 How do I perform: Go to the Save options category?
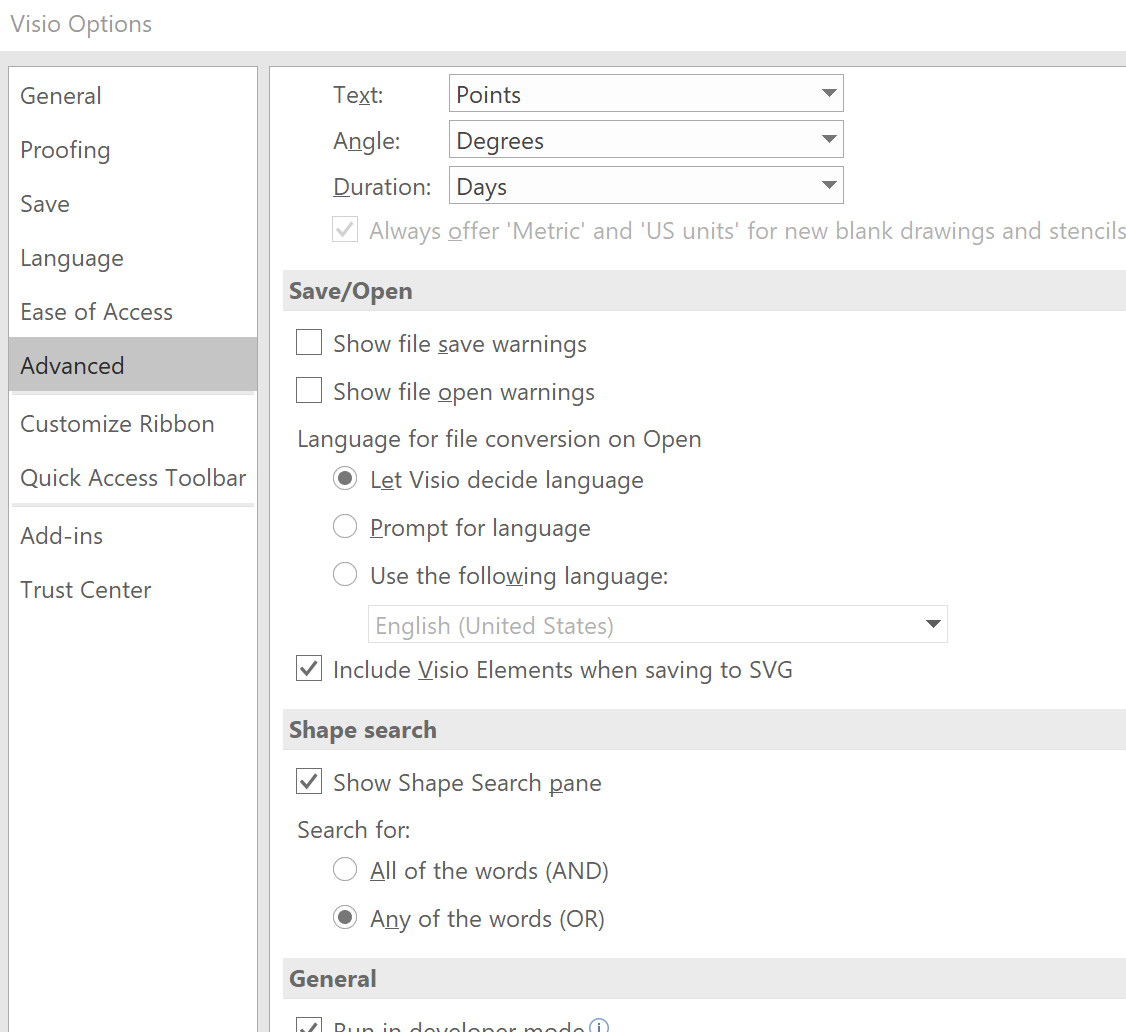point(45,204)
